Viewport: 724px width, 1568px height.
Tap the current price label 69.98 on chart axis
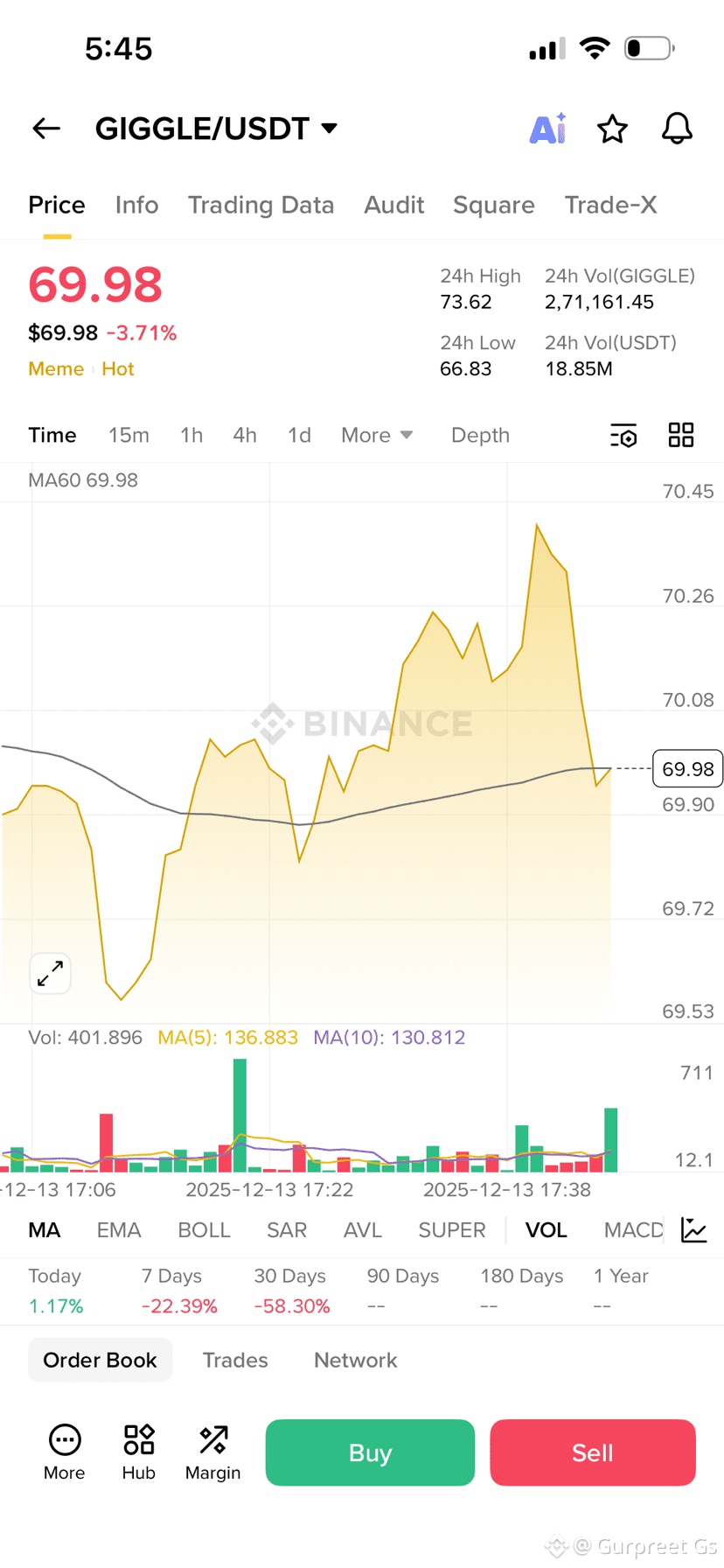point(688,768)
